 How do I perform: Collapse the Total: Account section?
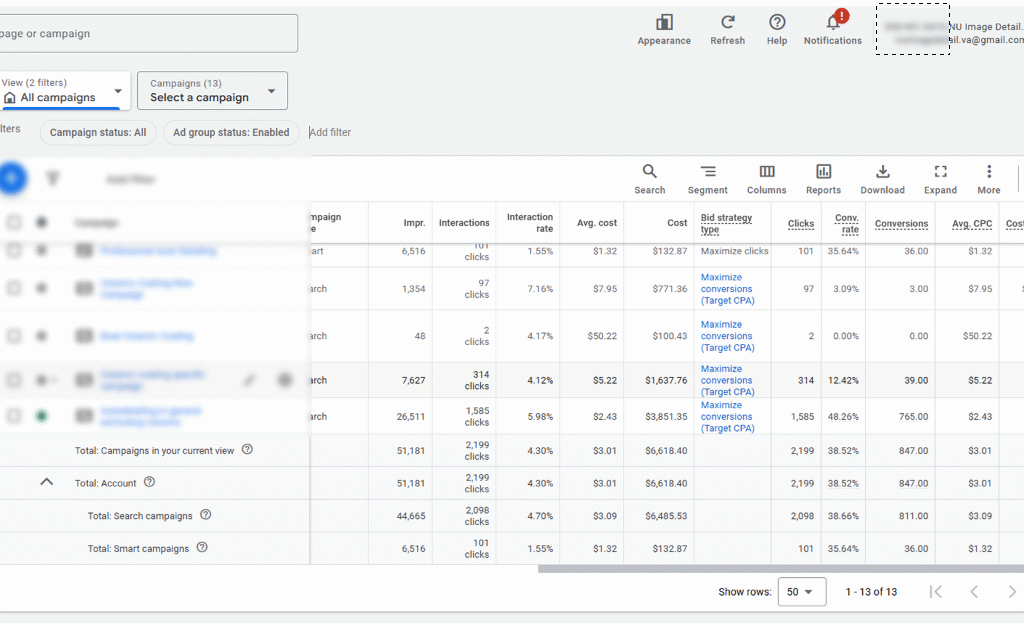click(46, 483)
